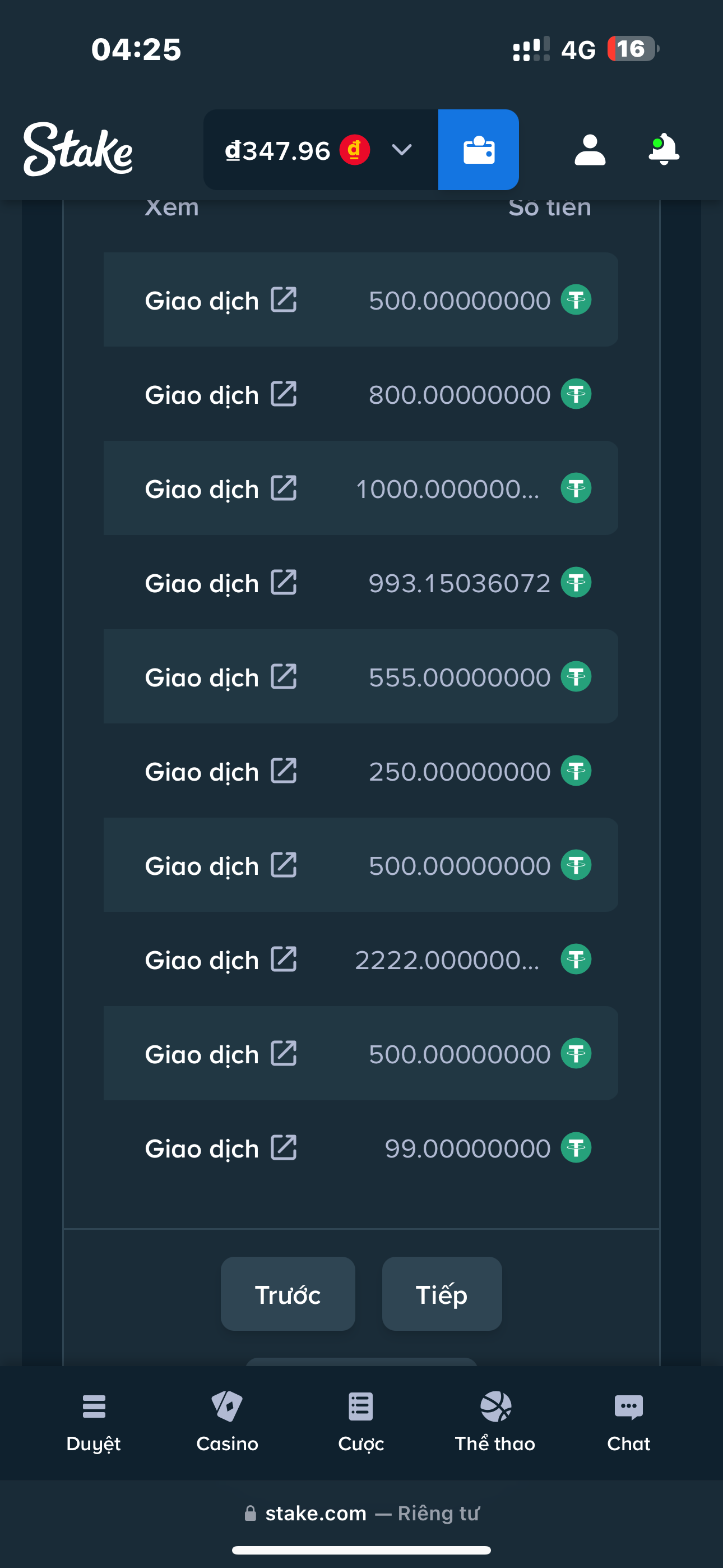723x1568 pixels.
Task: Open the Giao dịch link for 800.00000000
Action: click(x=202, y=395)
